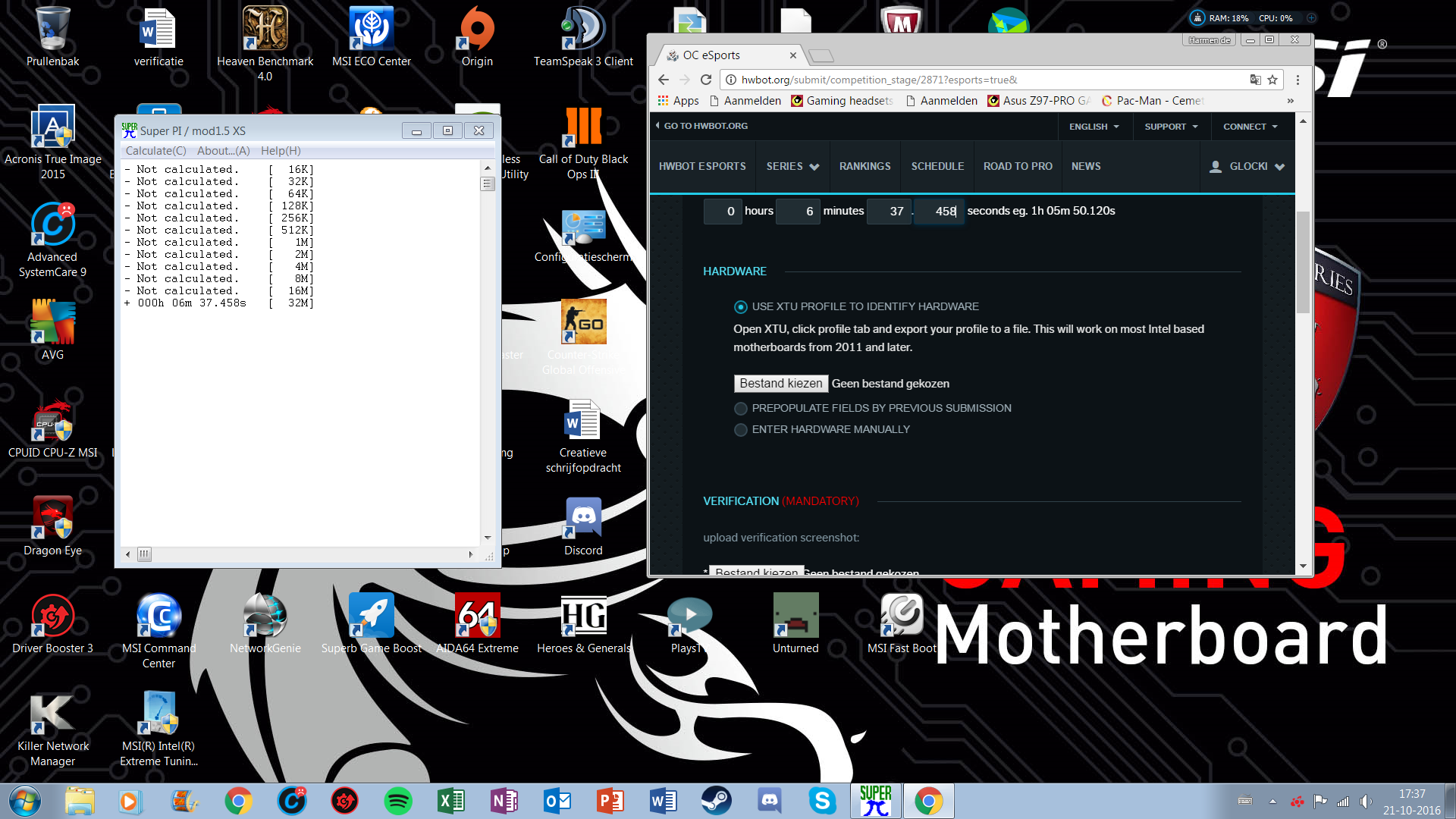Click GO TO HWBOT.ORG link
Screen dimensions: 1456x819
[702, 126]
